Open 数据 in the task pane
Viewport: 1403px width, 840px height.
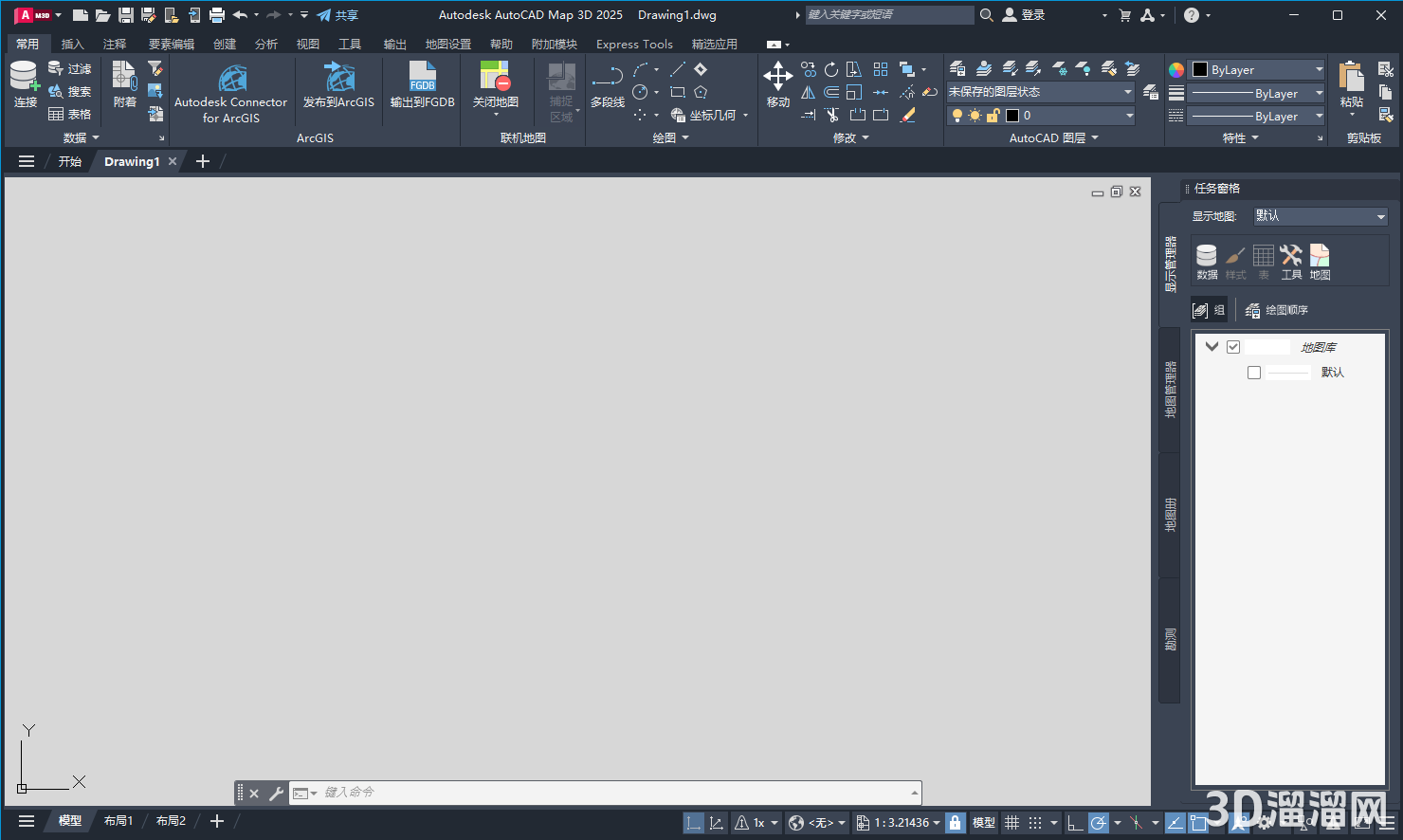[x=1207, y=263]
